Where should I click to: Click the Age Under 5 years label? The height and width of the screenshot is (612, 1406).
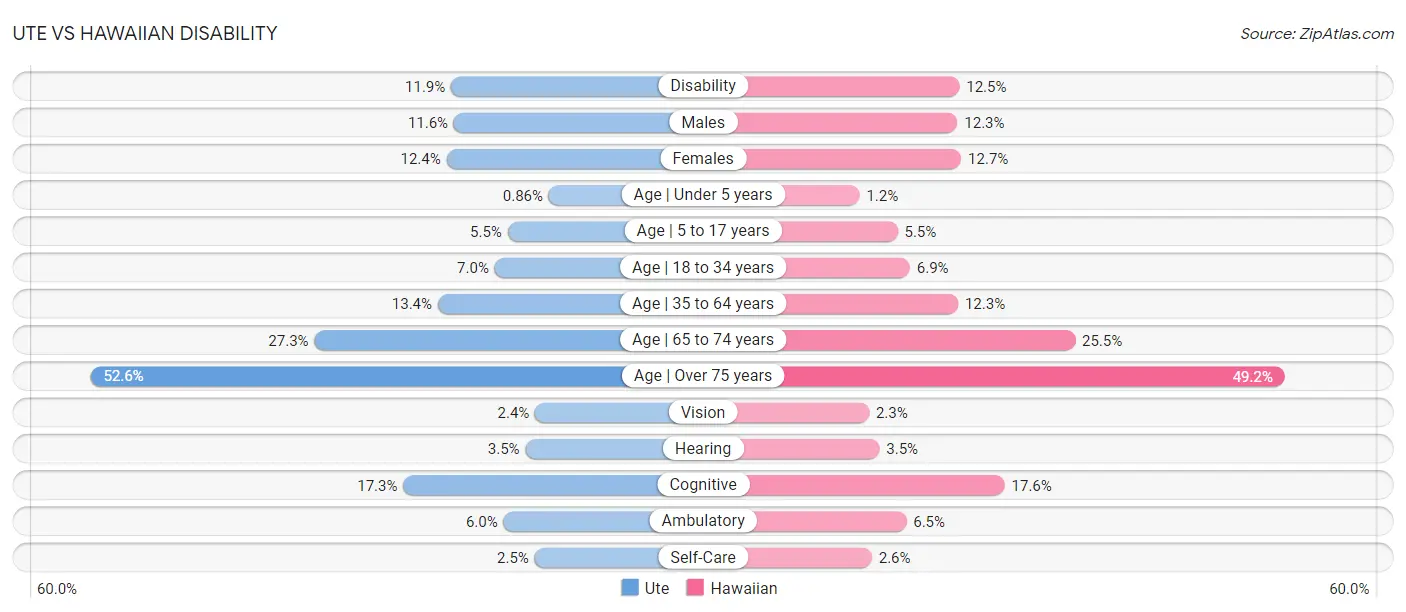coord(703,194)
